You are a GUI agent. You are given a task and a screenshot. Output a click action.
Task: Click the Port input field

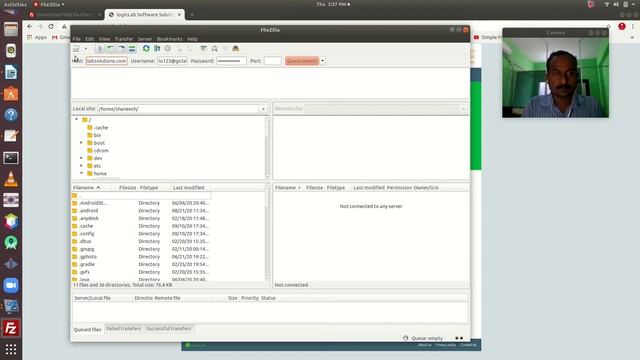[272, 61]
